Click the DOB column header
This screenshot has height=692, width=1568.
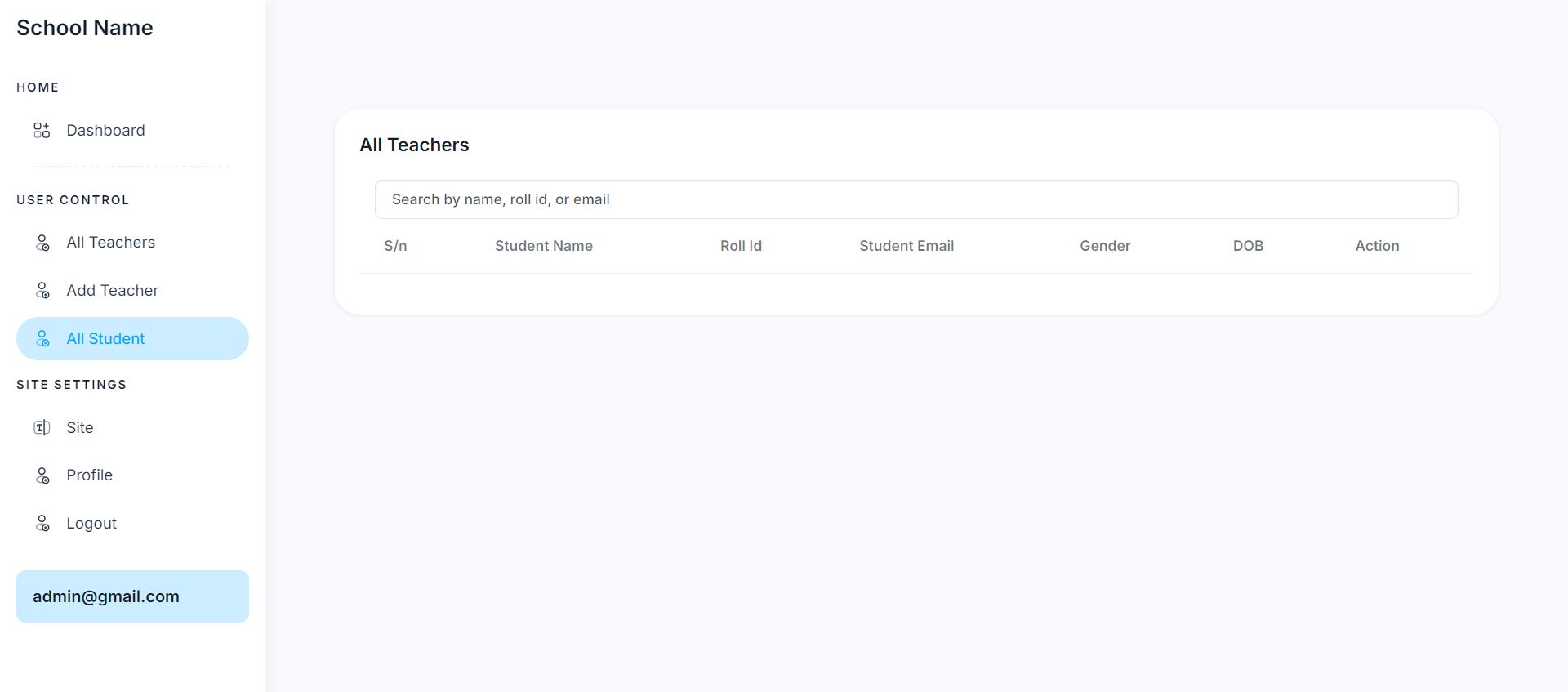point(1248,246)
